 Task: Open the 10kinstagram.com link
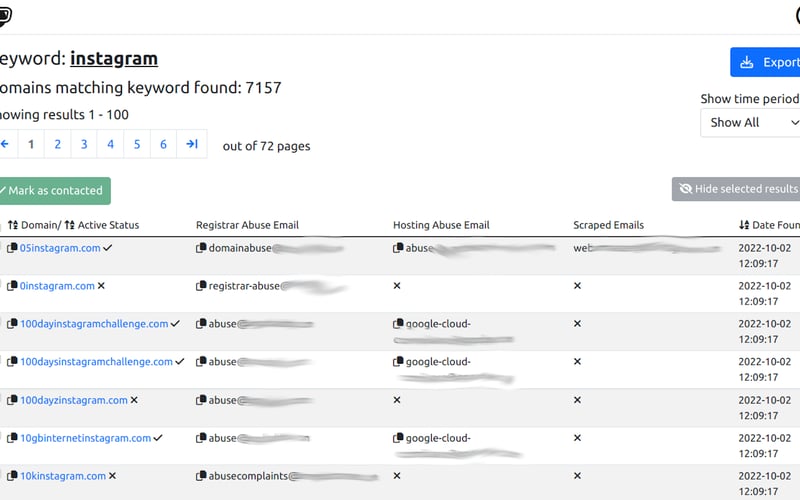click(x=63, y=476)
